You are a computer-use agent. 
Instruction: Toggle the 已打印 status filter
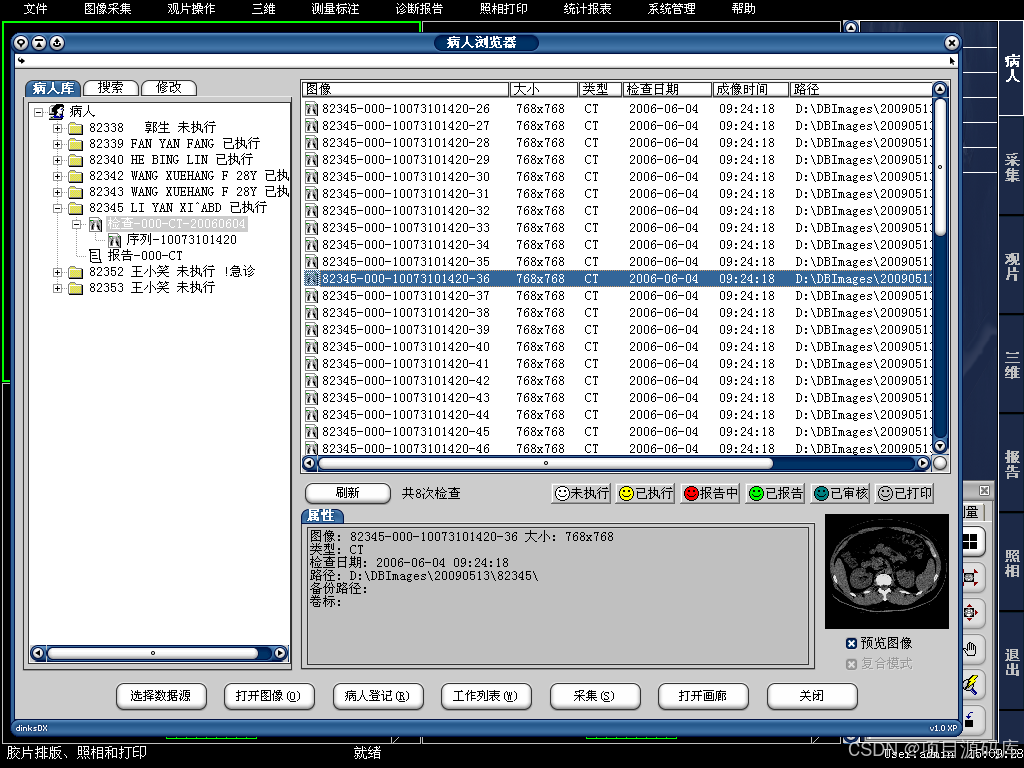904,494
